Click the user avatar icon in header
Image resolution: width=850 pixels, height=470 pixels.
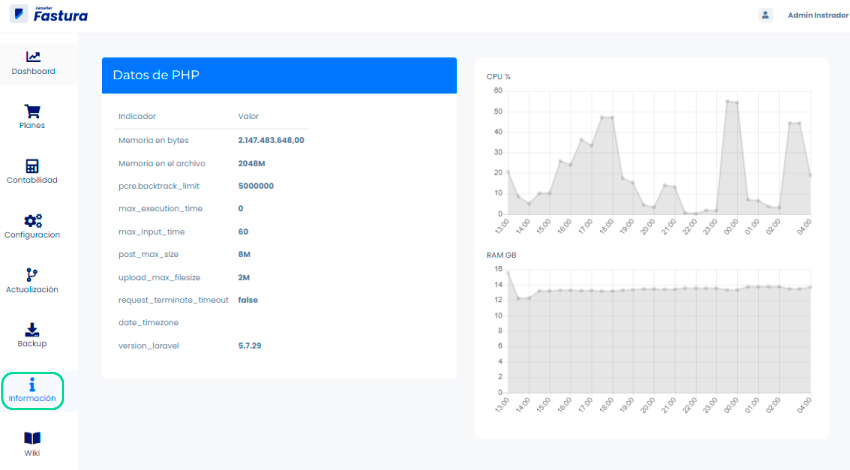point(766,15)
